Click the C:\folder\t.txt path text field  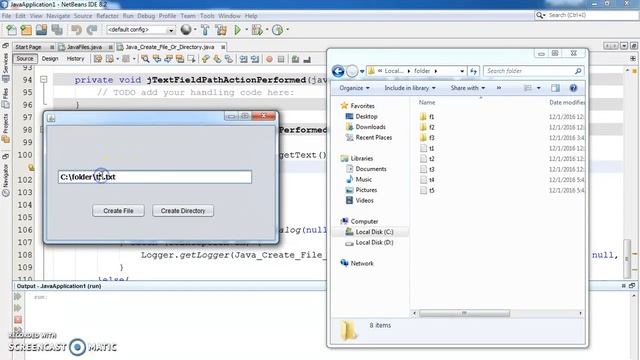pos(155,177)
